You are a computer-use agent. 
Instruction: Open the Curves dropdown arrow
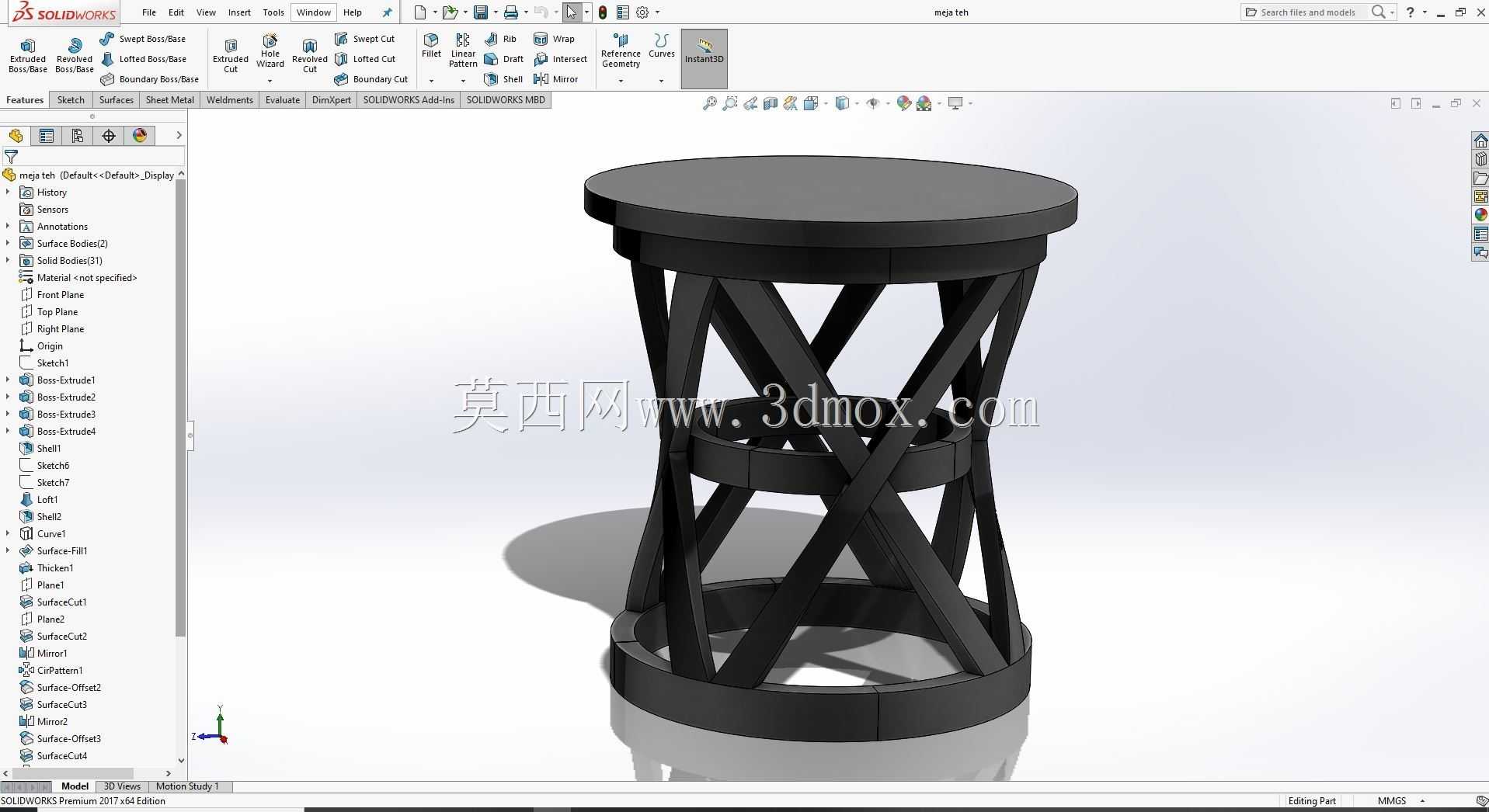pos(662,81)
